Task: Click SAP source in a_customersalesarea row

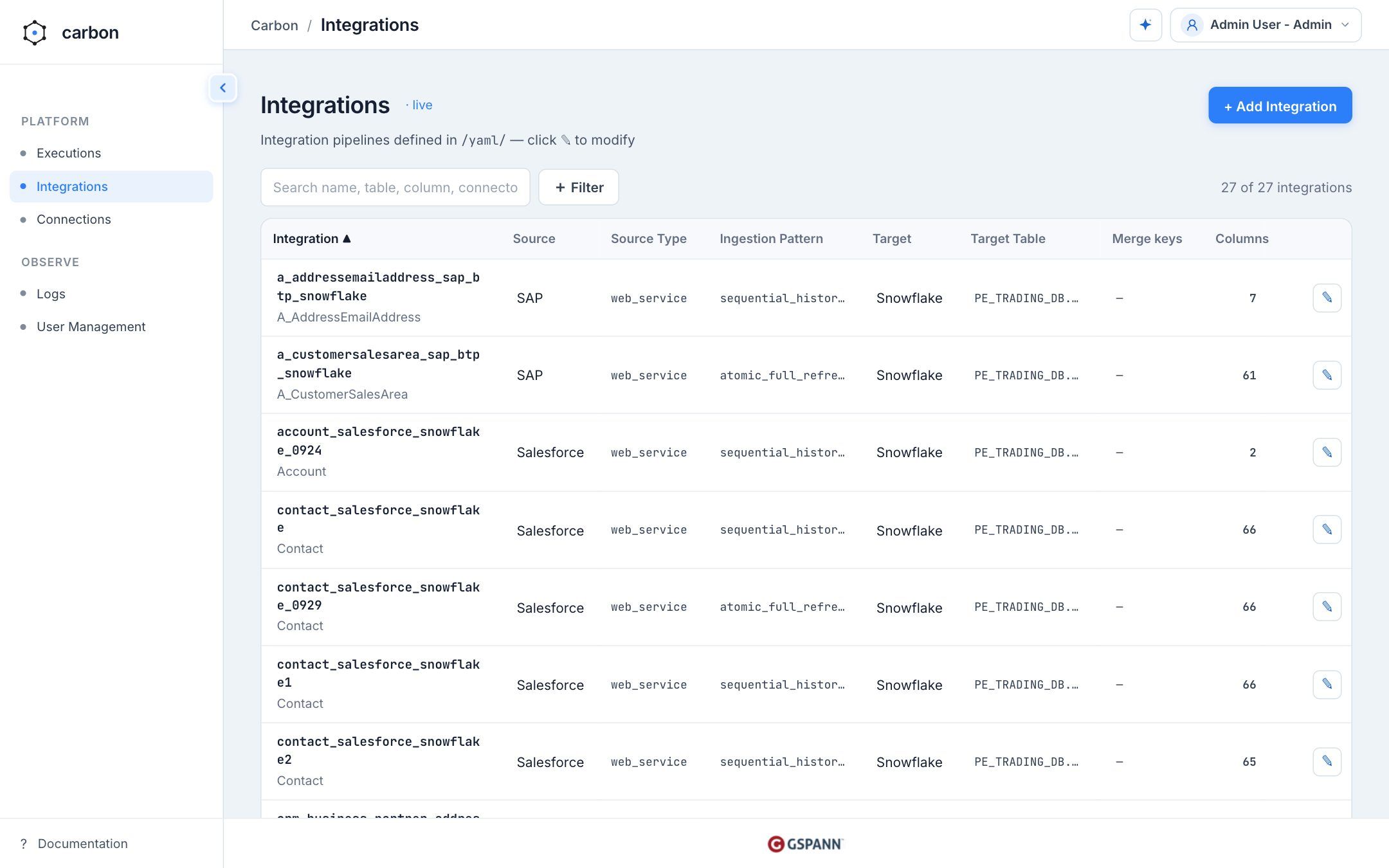Action: click(x=530, y=375)
